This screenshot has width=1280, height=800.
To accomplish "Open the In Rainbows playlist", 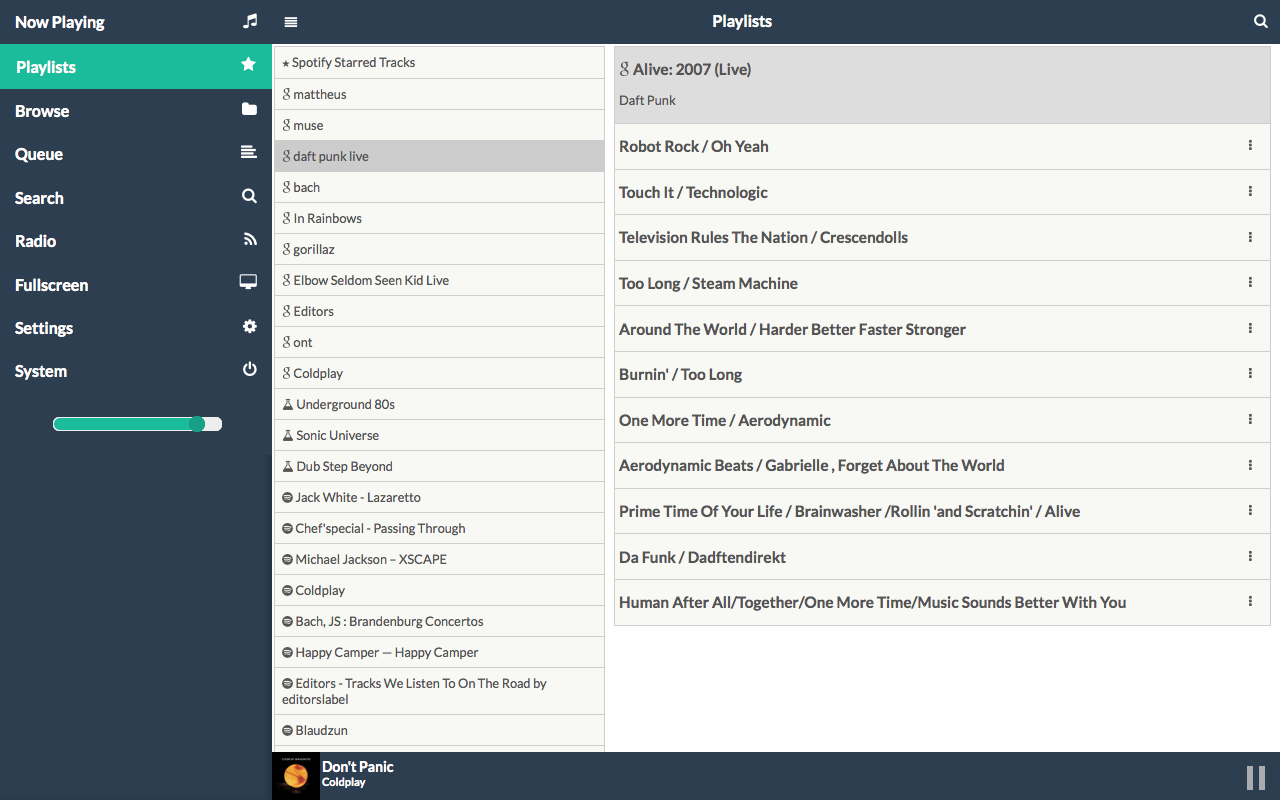I will pyautogui.click(x=328, y=217).
